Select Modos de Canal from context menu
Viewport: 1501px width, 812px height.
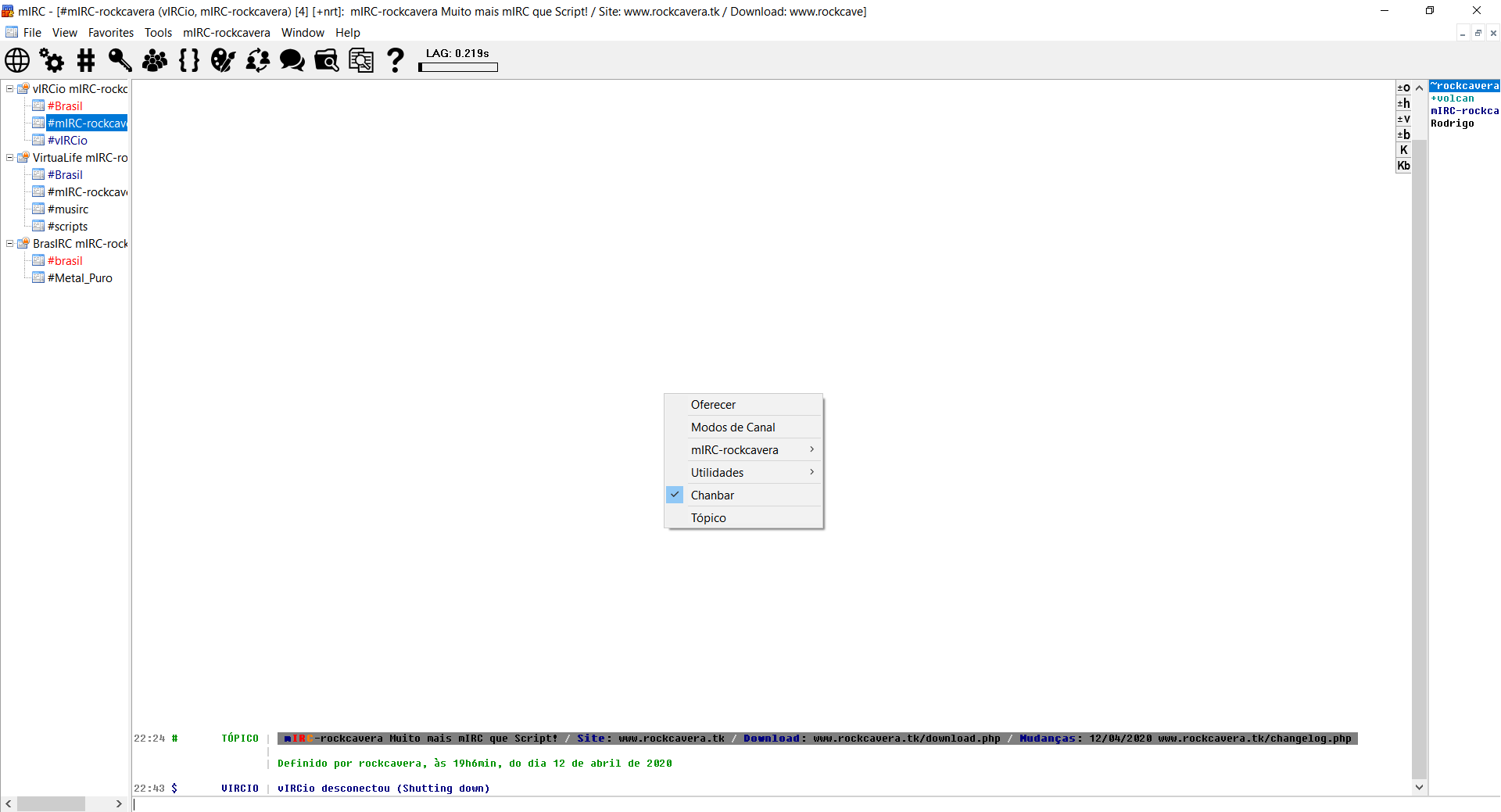pos(733,427)
